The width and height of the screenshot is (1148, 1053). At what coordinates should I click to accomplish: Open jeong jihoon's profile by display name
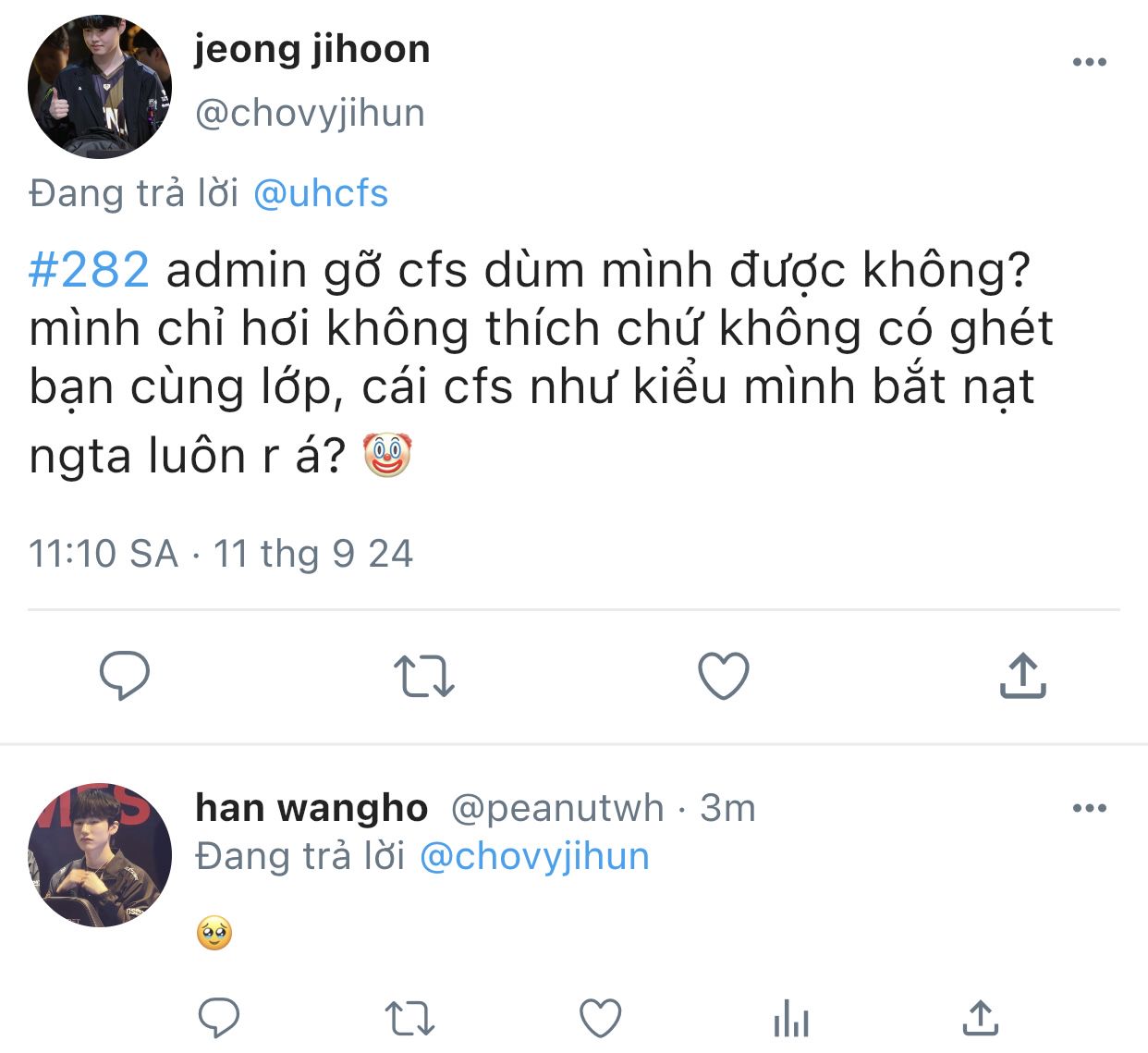tap(311, 49)
